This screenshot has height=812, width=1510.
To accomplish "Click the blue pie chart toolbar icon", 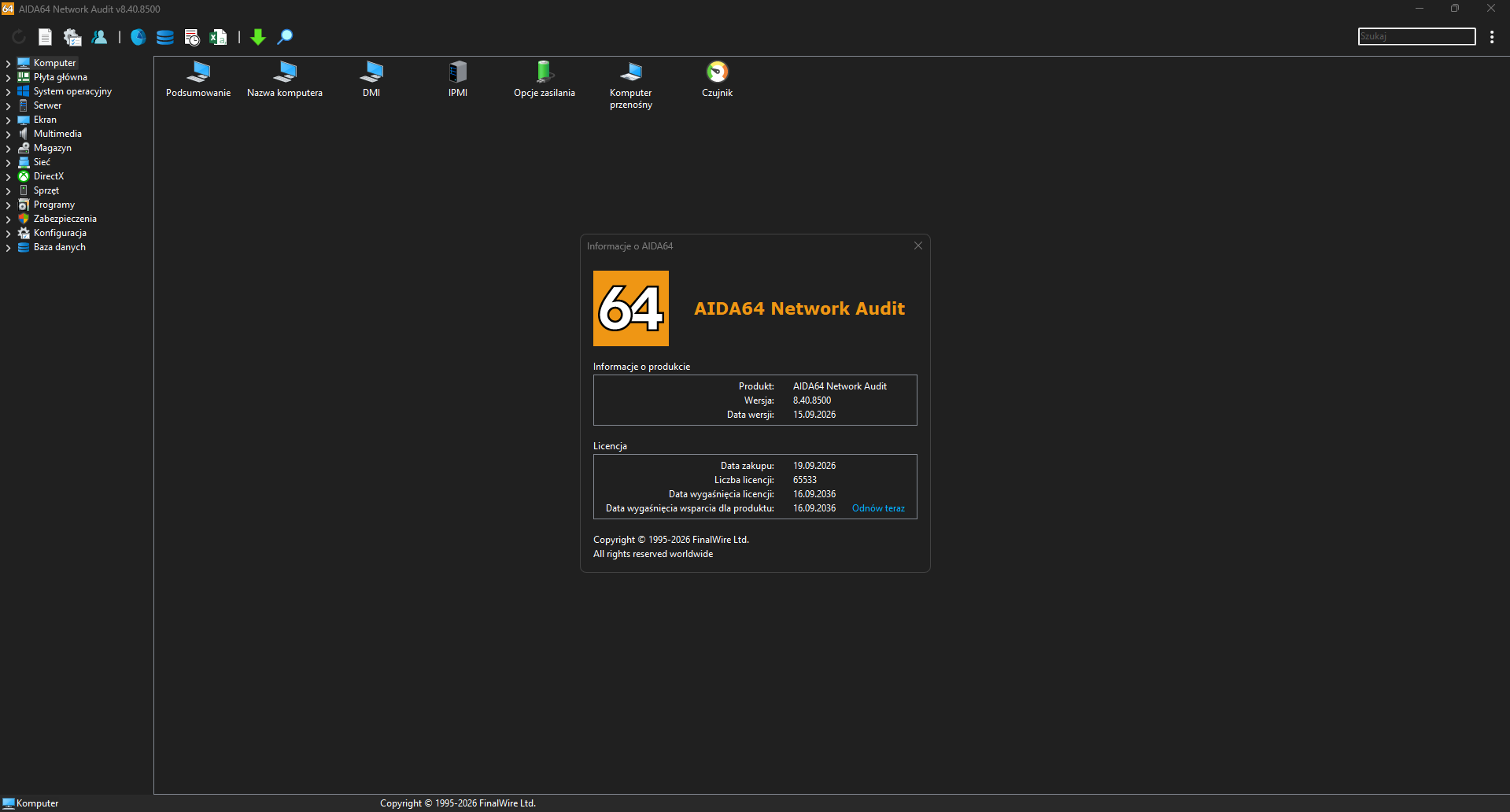I will (x=138, y=37).
